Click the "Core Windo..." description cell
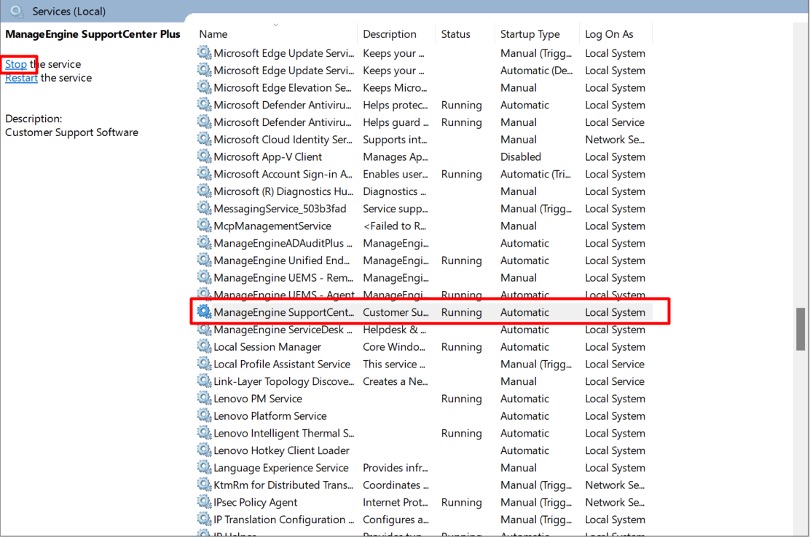 pos(394,347)
